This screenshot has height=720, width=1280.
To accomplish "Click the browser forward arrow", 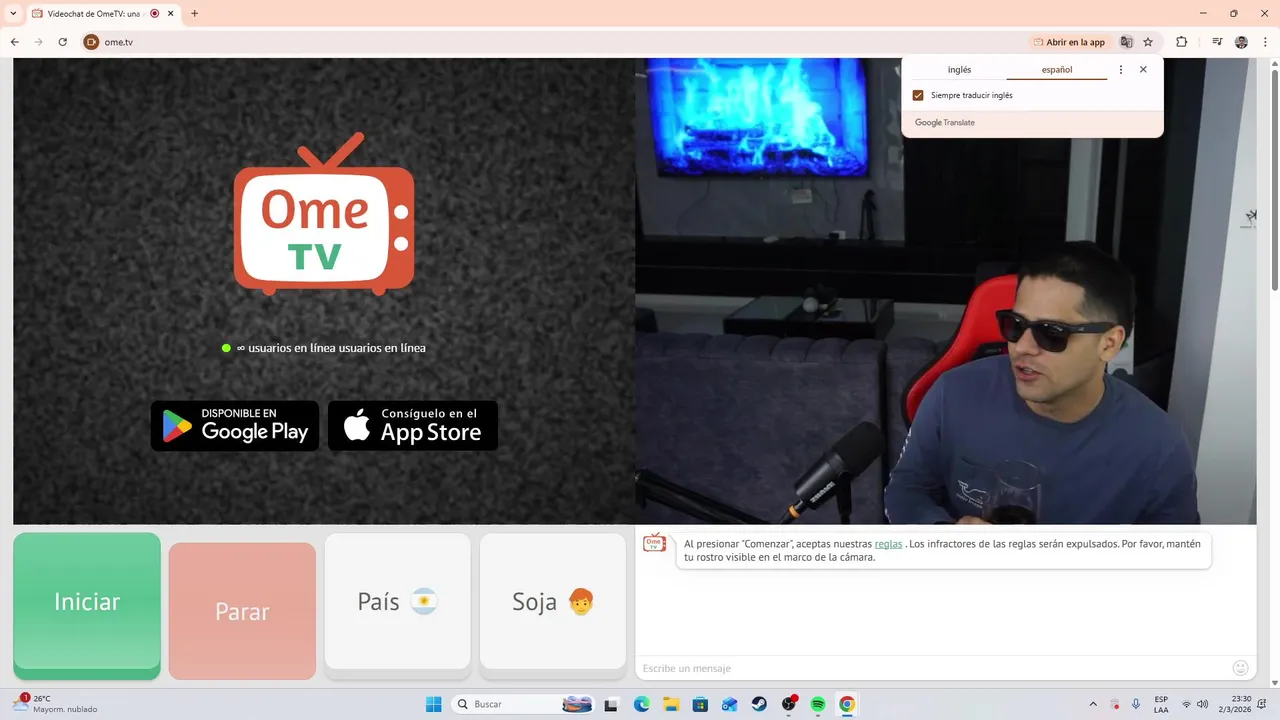I will (x=39, y=42).
